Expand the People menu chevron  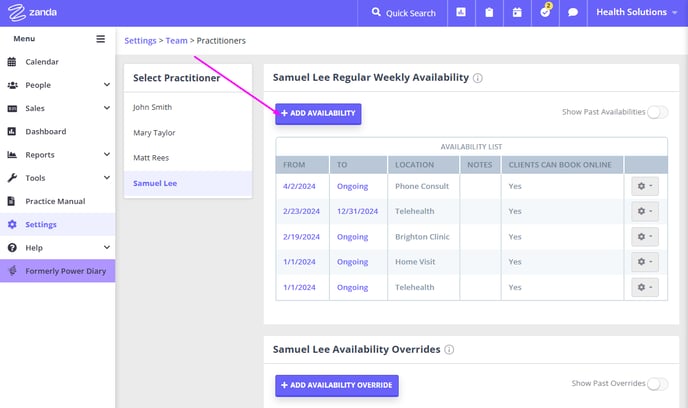pos(107,85)
